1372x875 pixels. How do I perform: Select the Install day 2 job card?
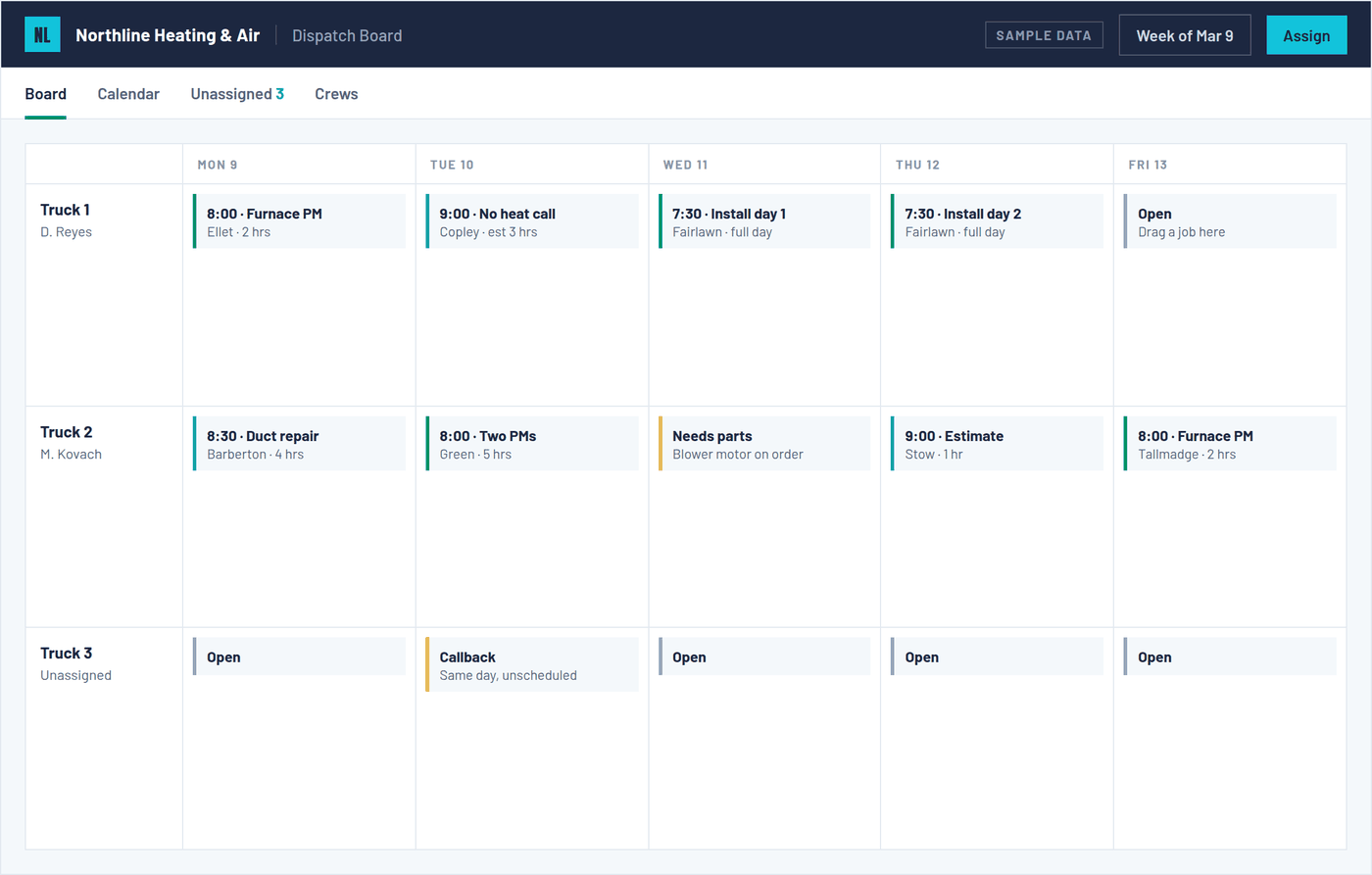(x=997, y=221)
